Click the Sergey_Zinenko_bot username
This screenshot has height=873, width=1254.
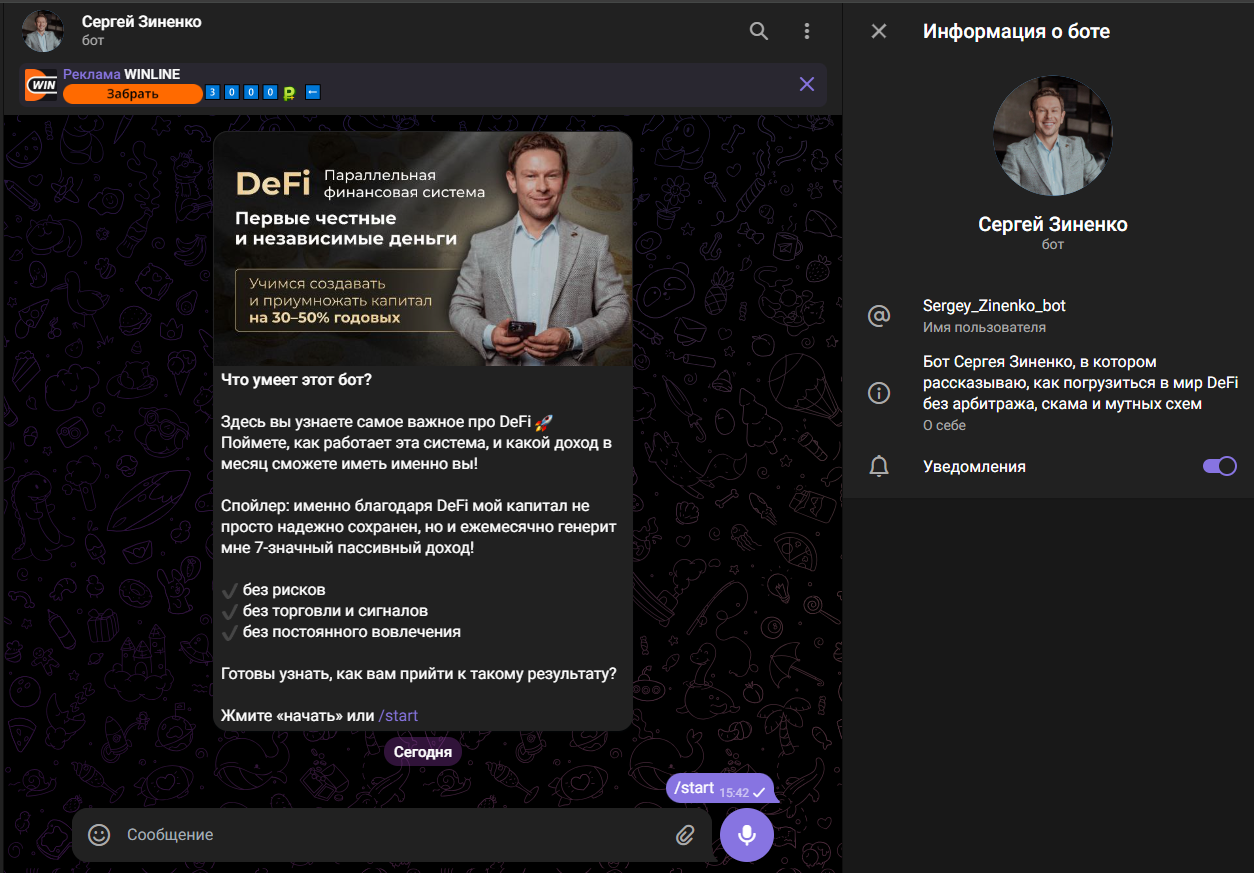point(994,306)
